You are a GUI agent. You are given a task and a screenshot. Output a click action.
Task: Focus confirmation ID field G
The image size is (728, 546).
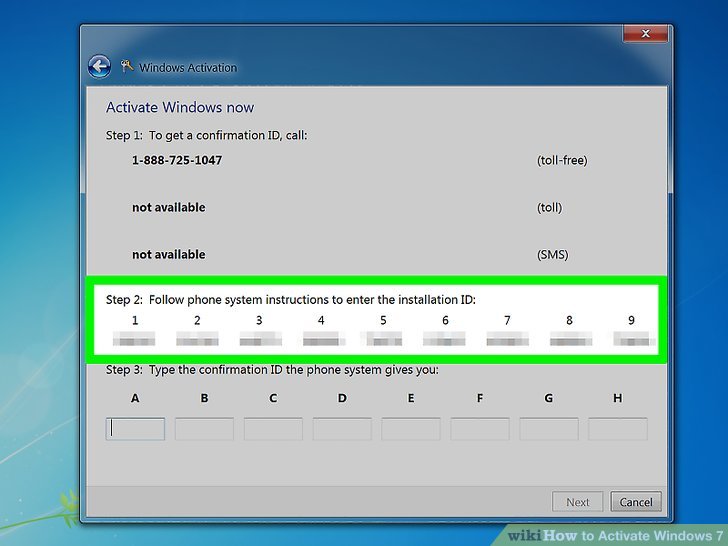[549, 429]
